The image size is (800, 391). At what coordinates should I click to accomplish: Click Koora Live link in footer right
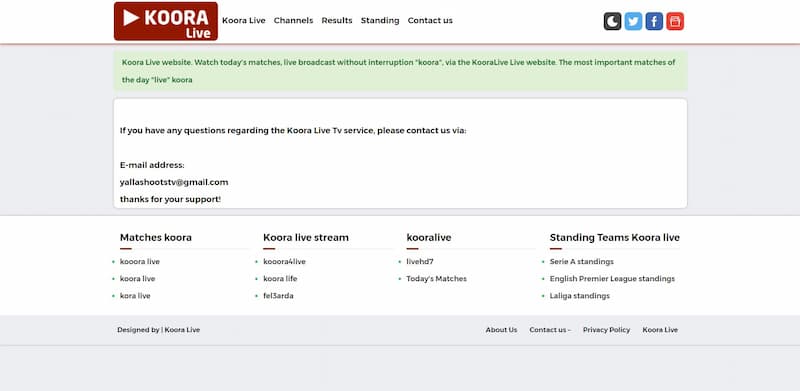coord(660,330)
